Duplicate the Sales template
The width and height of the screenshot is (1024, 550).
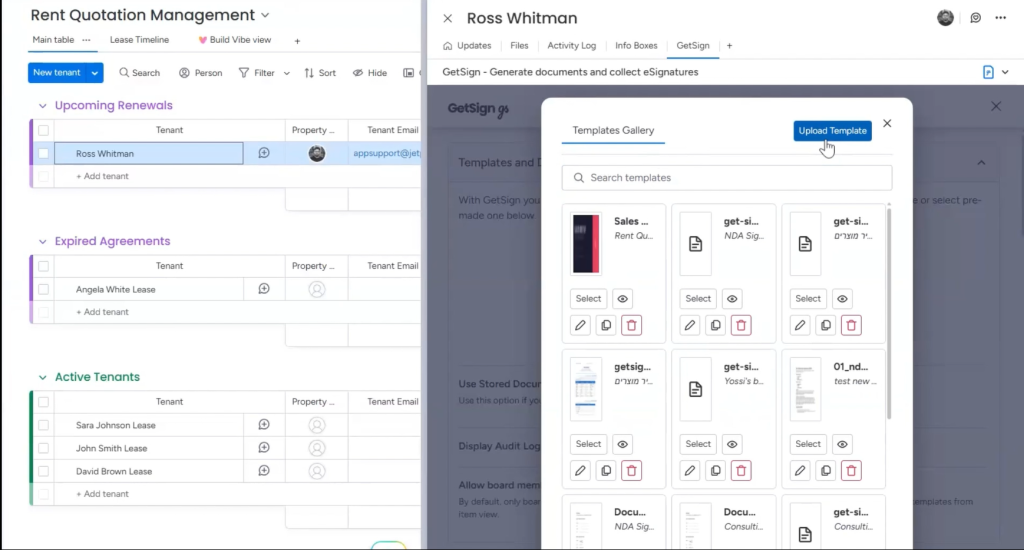click(606, 325)
